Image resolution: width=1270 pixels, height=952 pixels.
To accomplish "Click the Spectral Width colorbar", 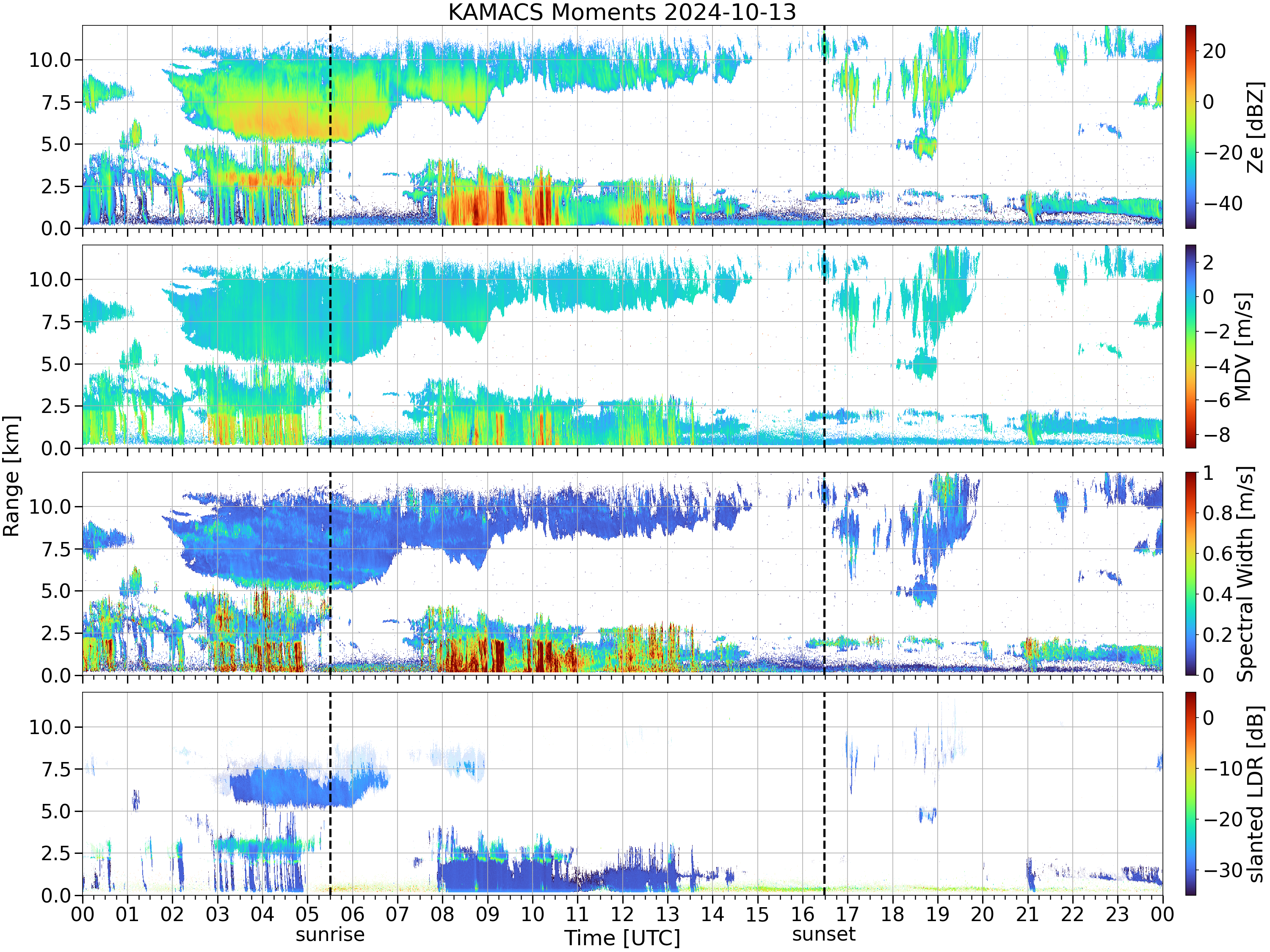I will (1191, 574).
